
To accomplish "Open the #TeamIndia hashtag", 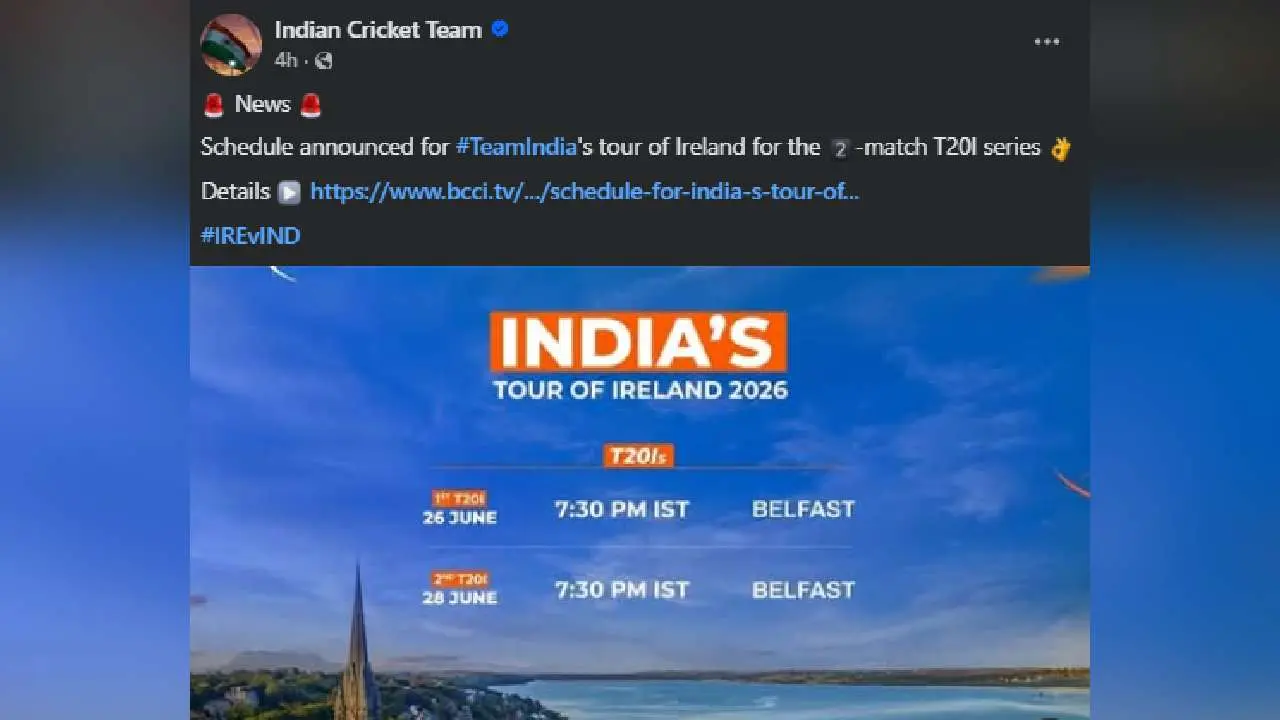I will tap(516, 147).
